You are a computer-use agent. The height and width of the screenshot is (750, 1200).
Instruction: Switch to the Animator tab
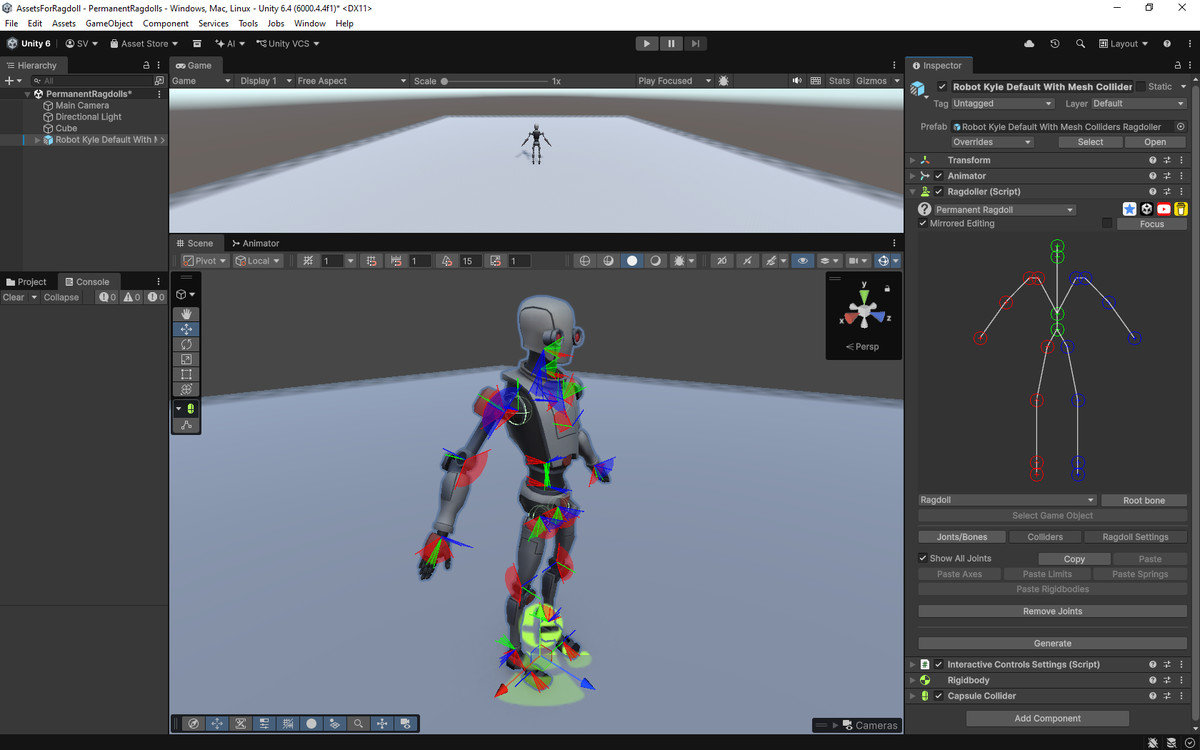[256, 243]
